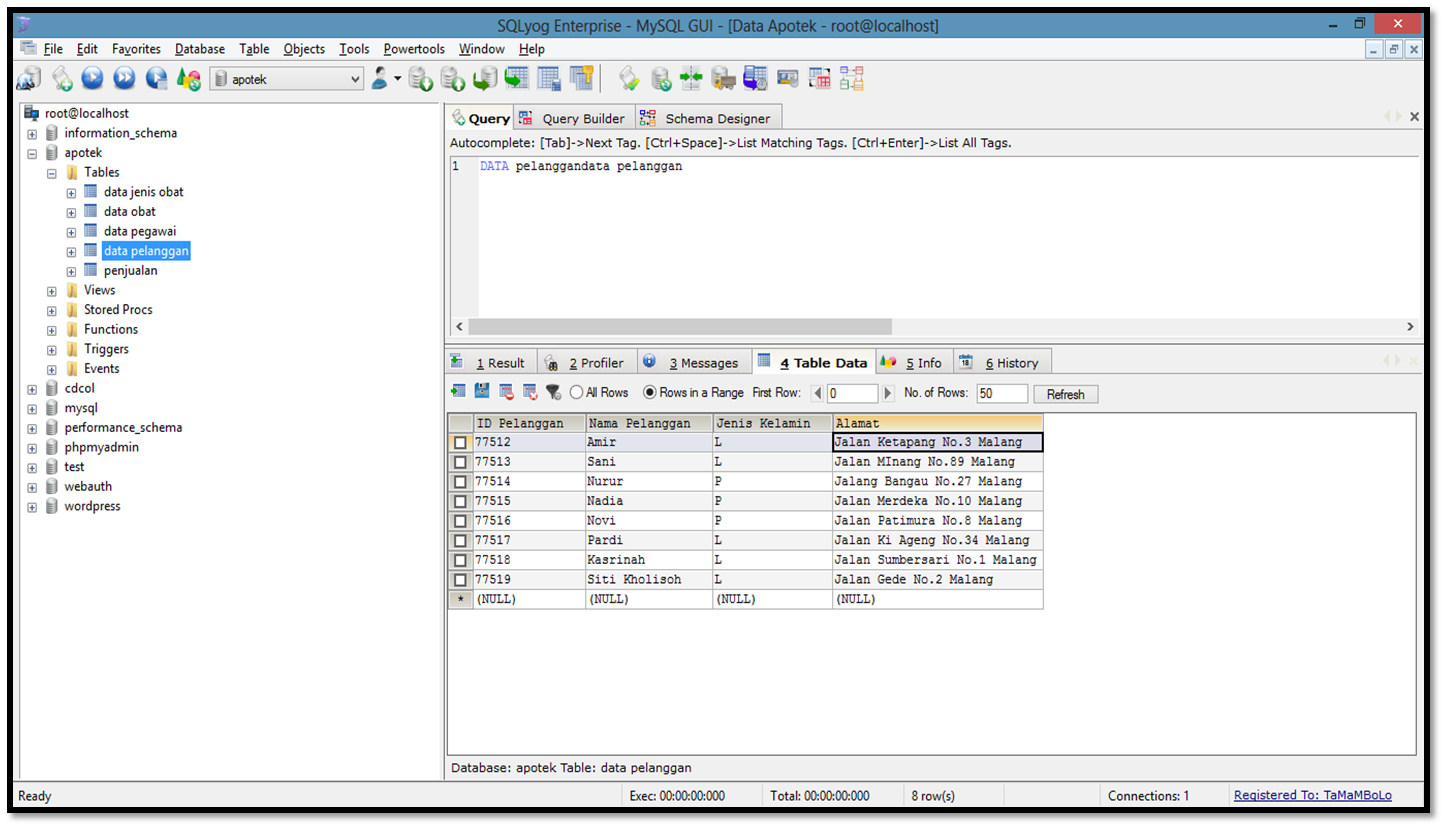Image resolution: width=1445 pixels, height=828 pixels.
Task: Switch to the 3 Messages tab
Action: click(693, 362)
